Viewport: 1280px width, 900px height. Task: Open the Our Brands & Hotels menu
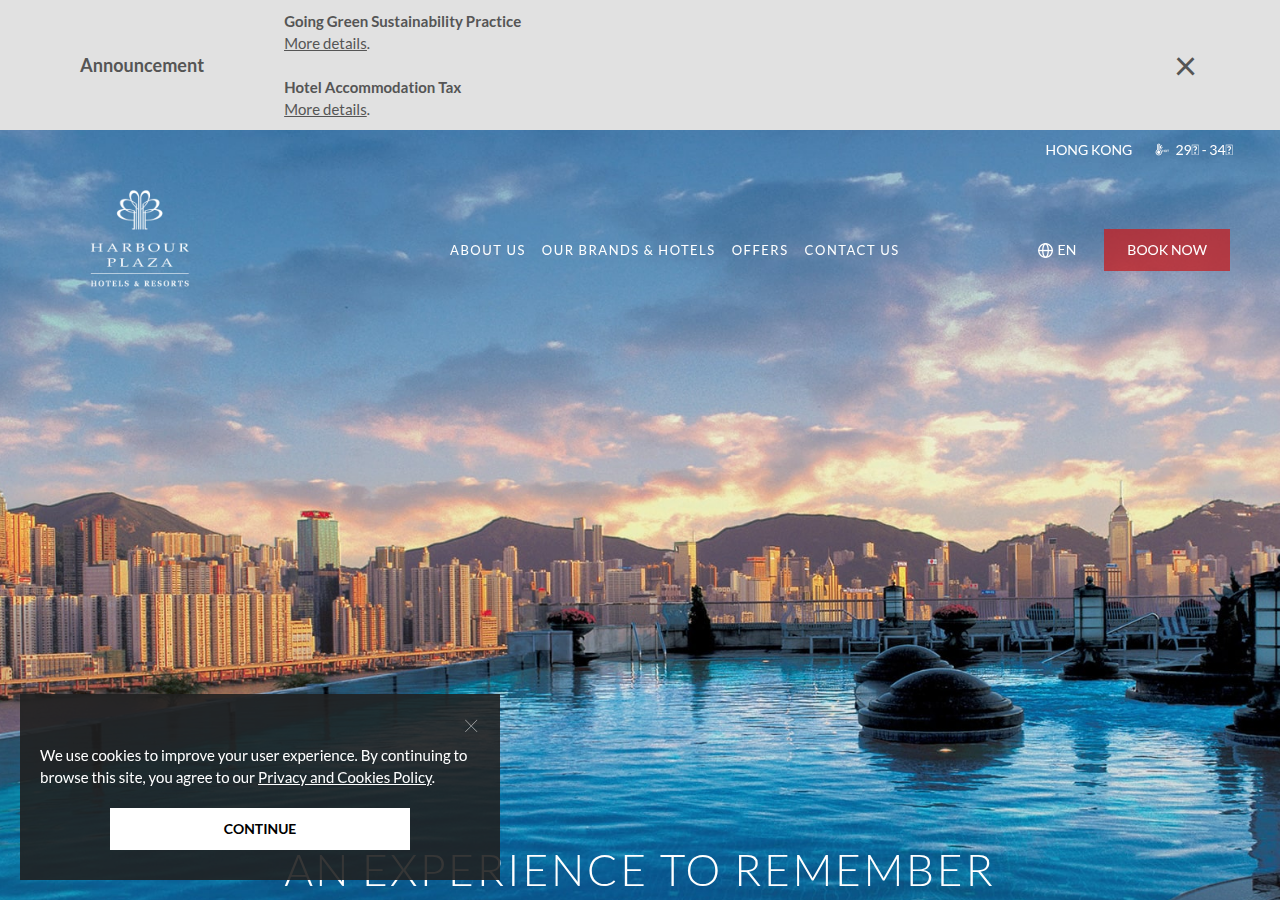point(628,250)
